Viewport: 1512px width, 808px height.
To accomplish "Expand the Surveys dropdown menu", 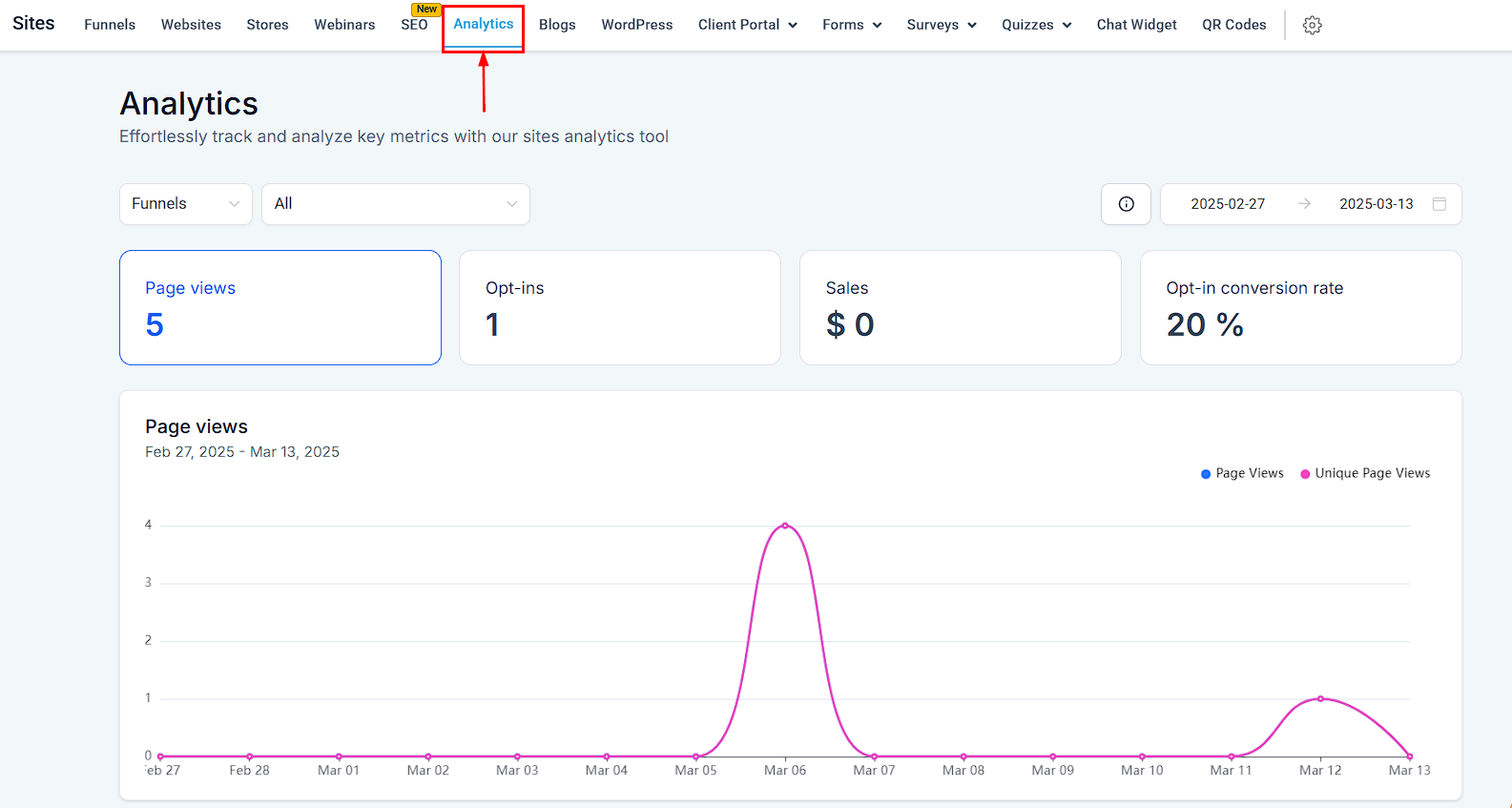I will click(x=941, y=25).
